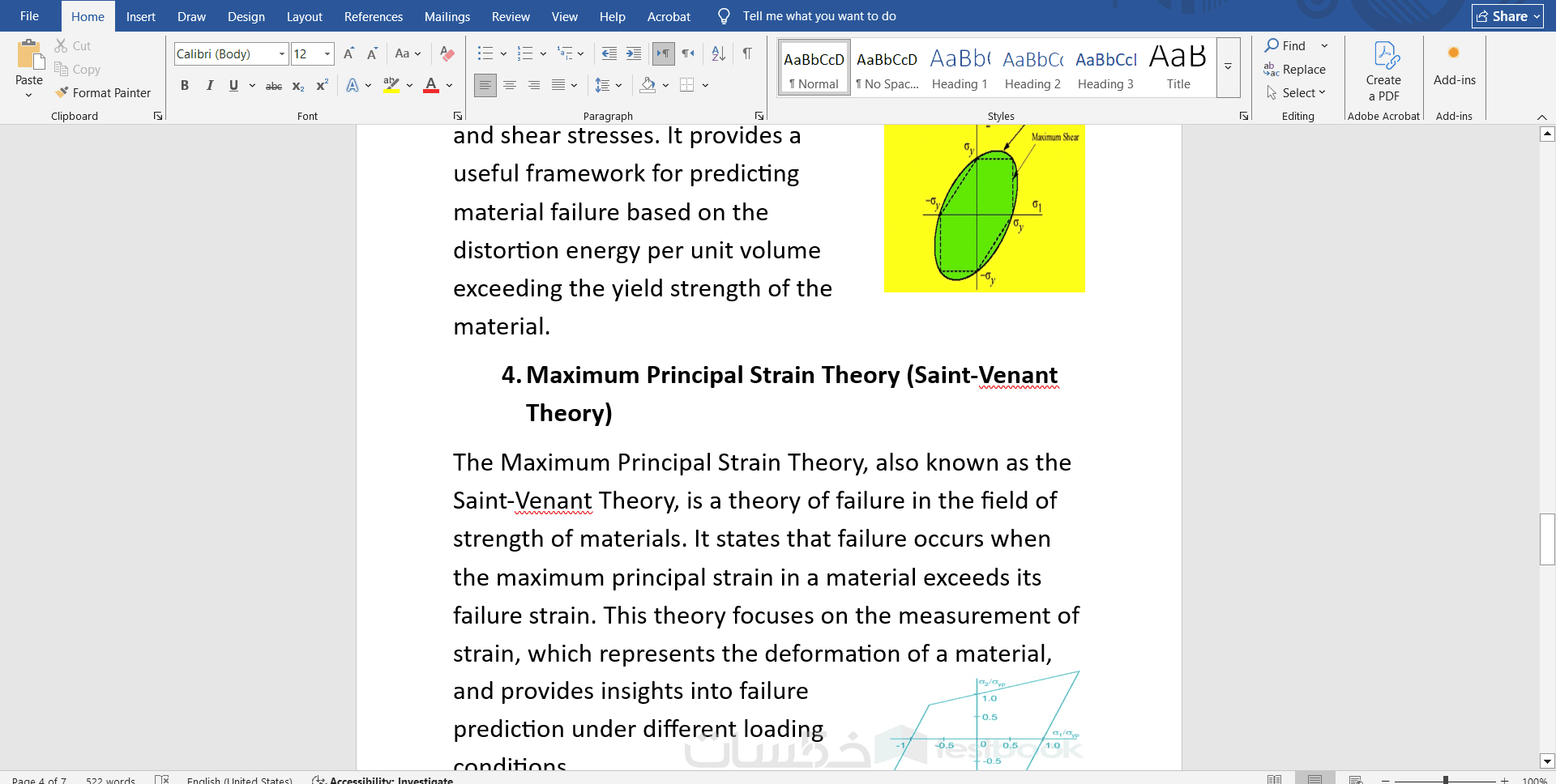Viewport: 1556px width, 784px height.
Task: Collapse the ribbon
Action: click(1542, 117)
